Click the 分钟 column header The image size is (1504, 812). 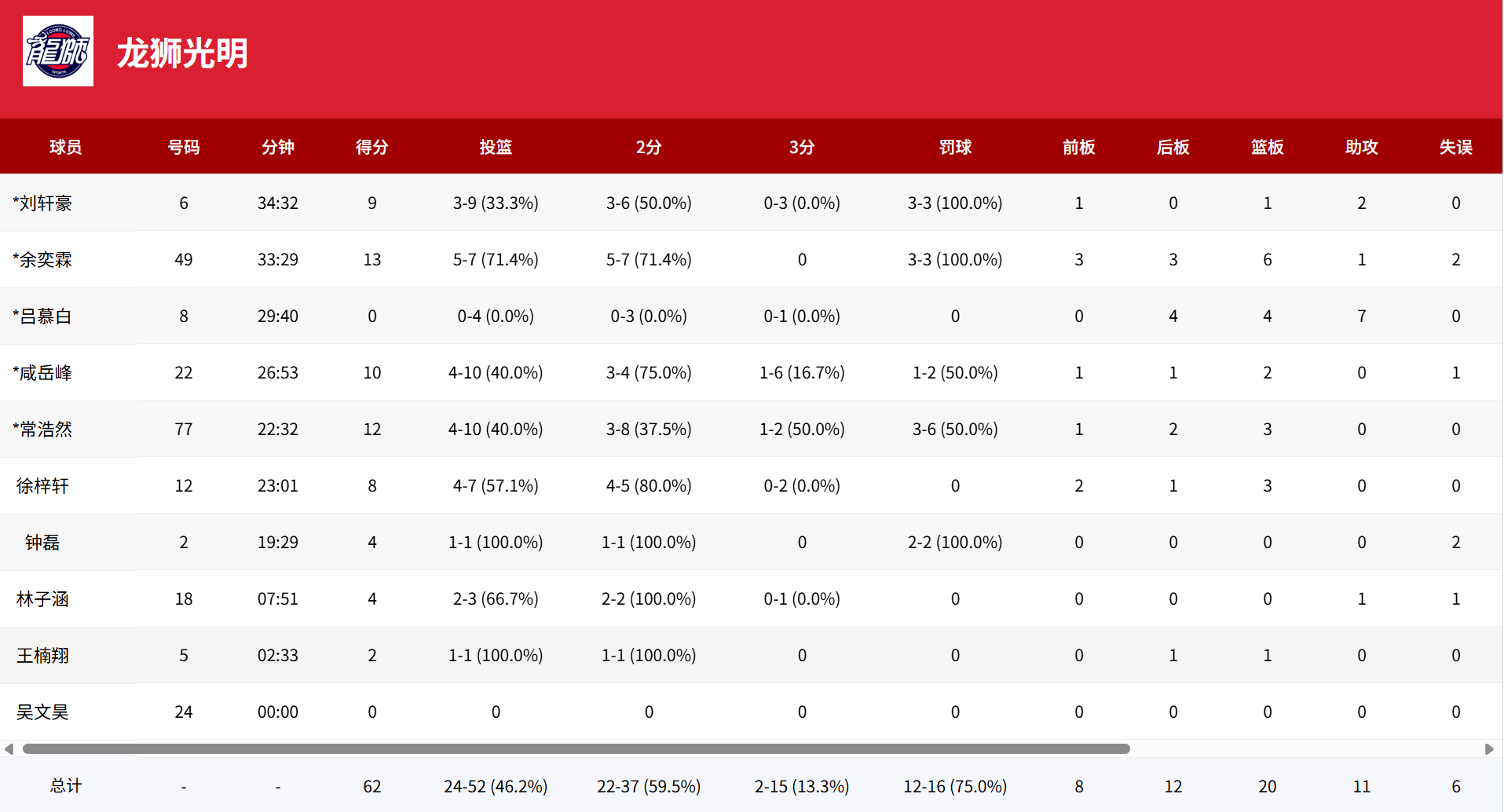277,147
